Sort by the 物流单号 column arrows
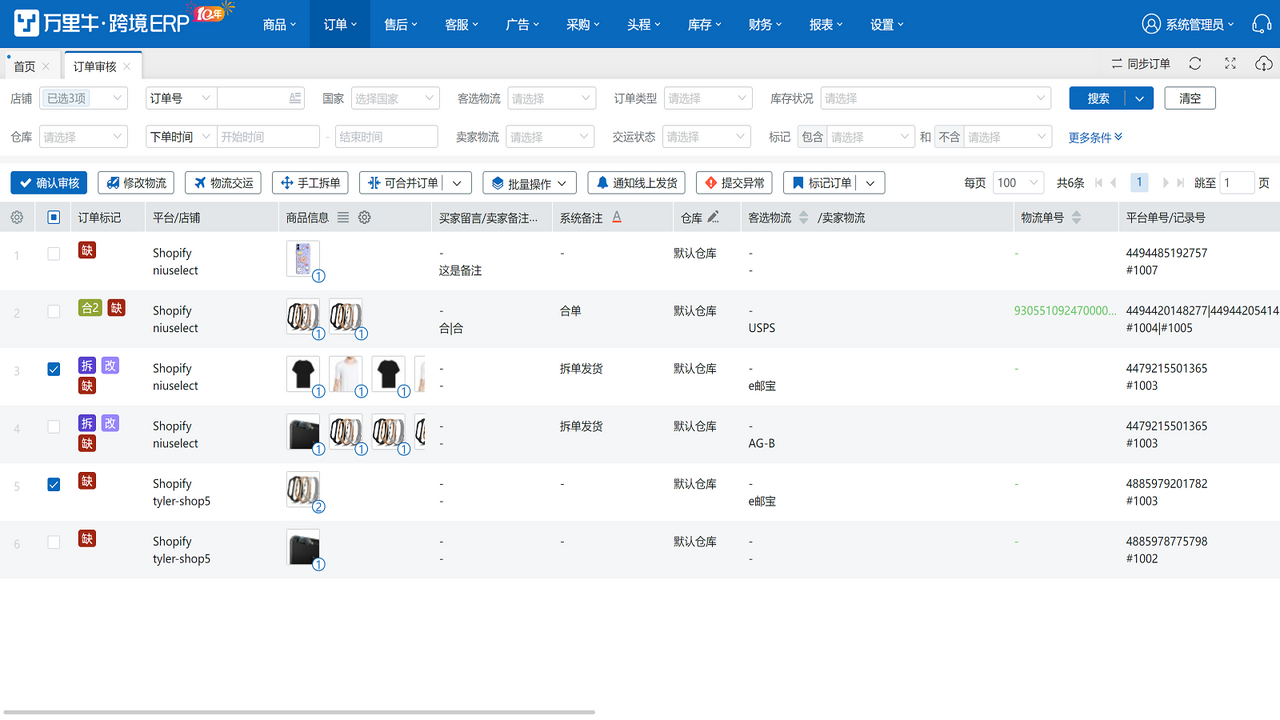The width and height of the screenshot is (1280, 720). coord(1076,217)
